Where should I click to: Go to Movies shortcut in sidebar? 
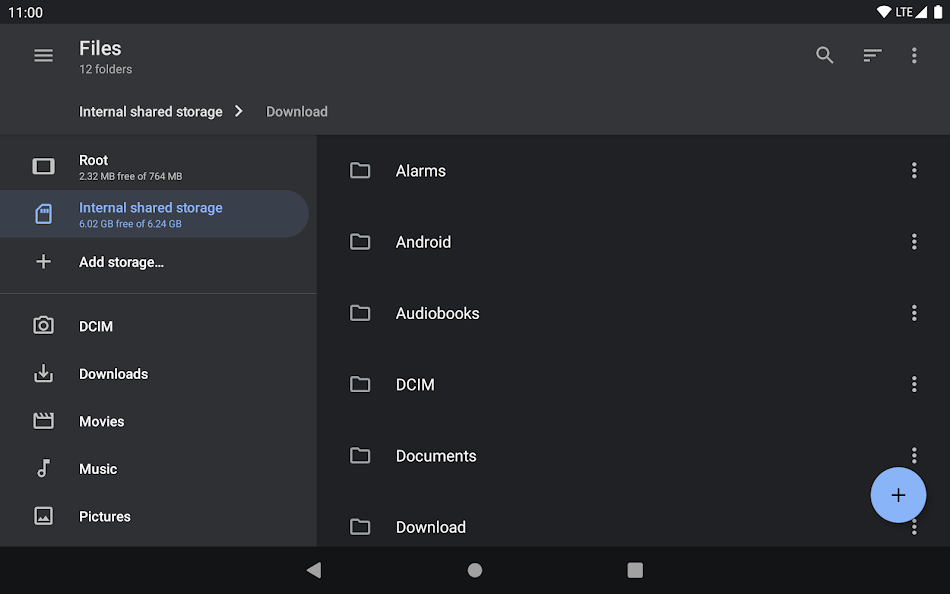(x=101, y=421)
